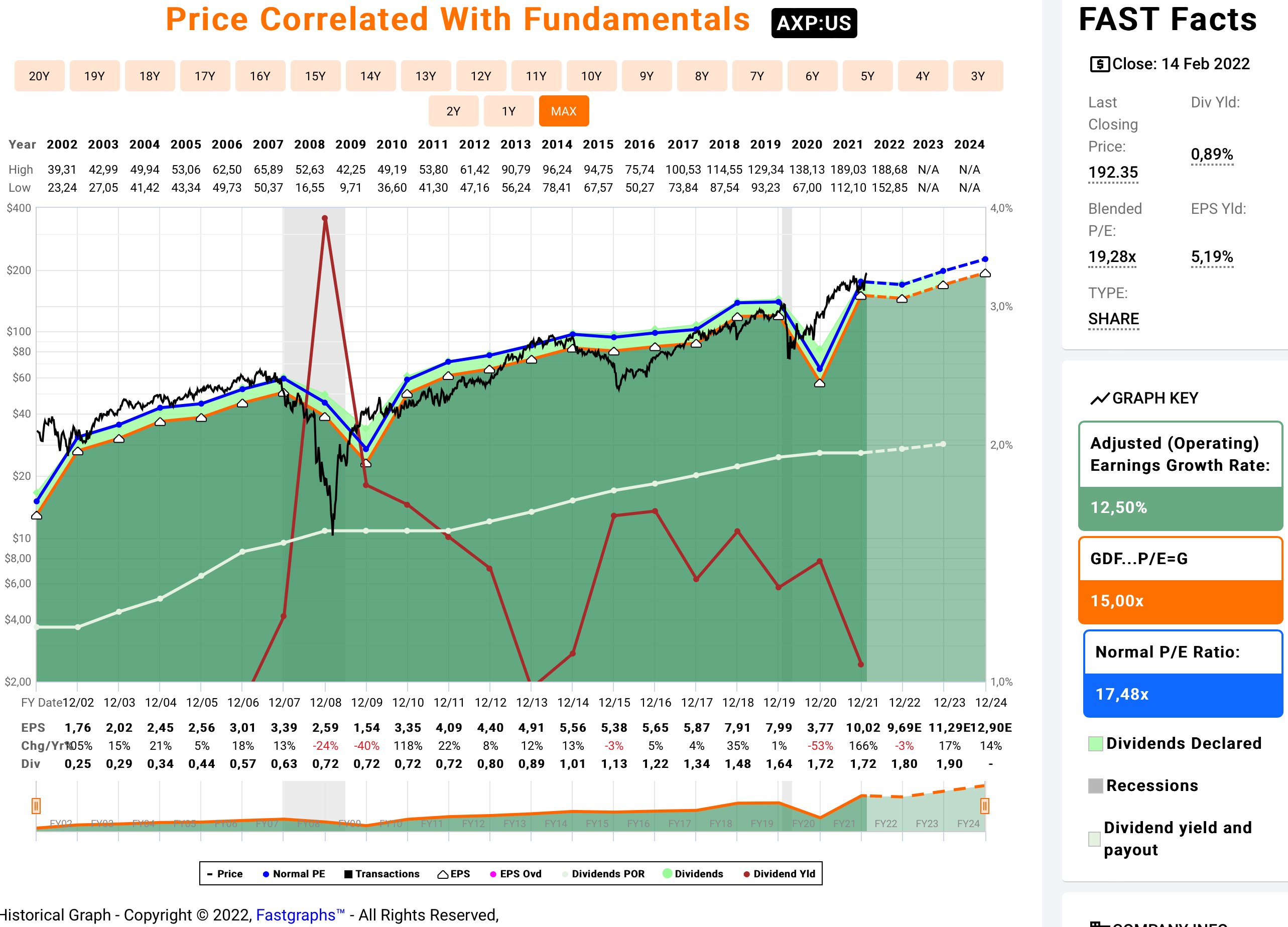Screen dimensions: 1288x927
Task: Grab the left range slider handle
Action: pos(36,806)
